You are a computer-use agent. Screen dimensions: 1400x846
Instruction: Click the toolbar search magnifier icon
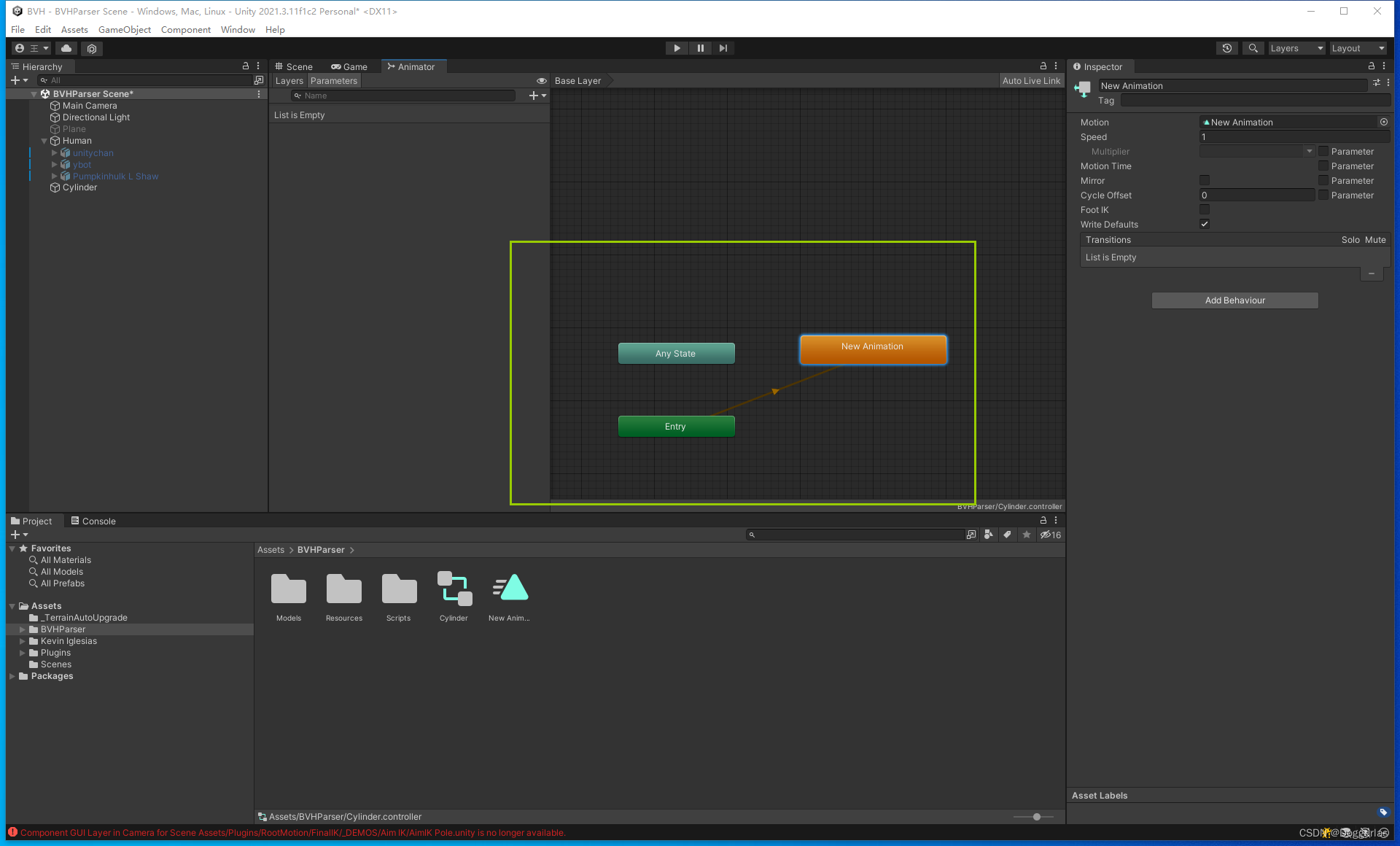point(1253,48)
